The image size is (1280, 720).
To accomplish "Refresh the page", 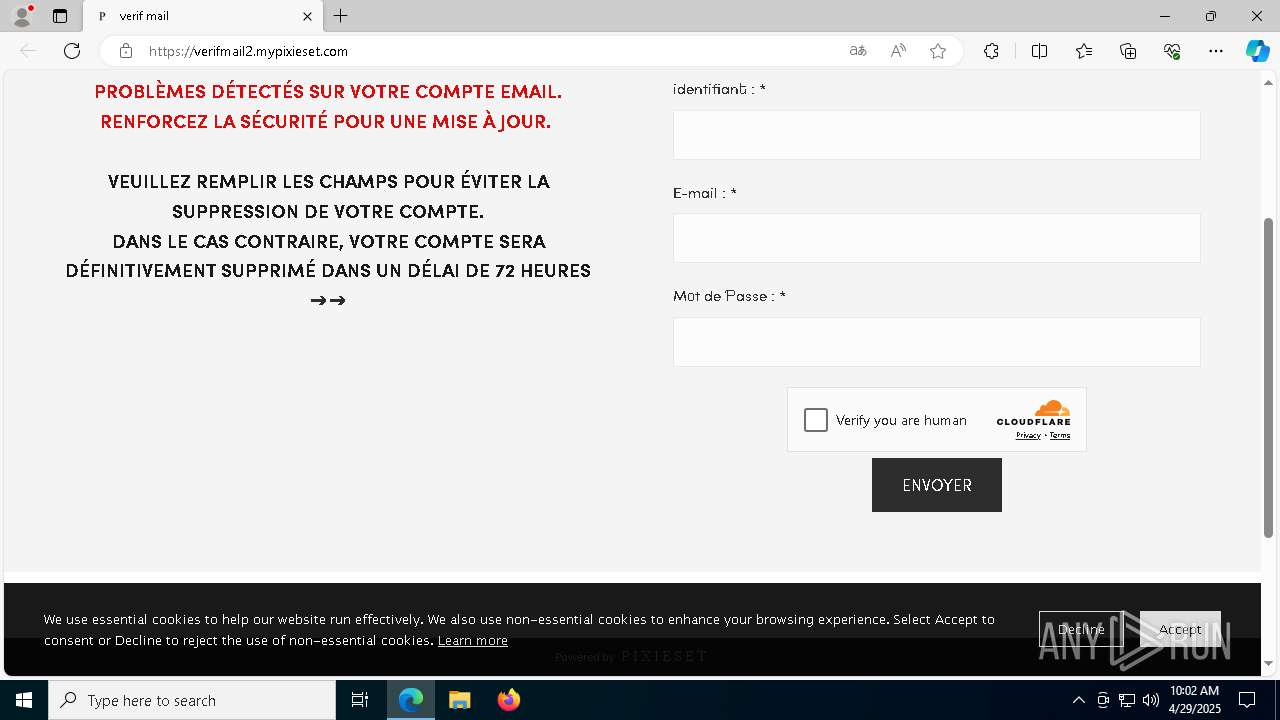I will [x=72, y=51].
